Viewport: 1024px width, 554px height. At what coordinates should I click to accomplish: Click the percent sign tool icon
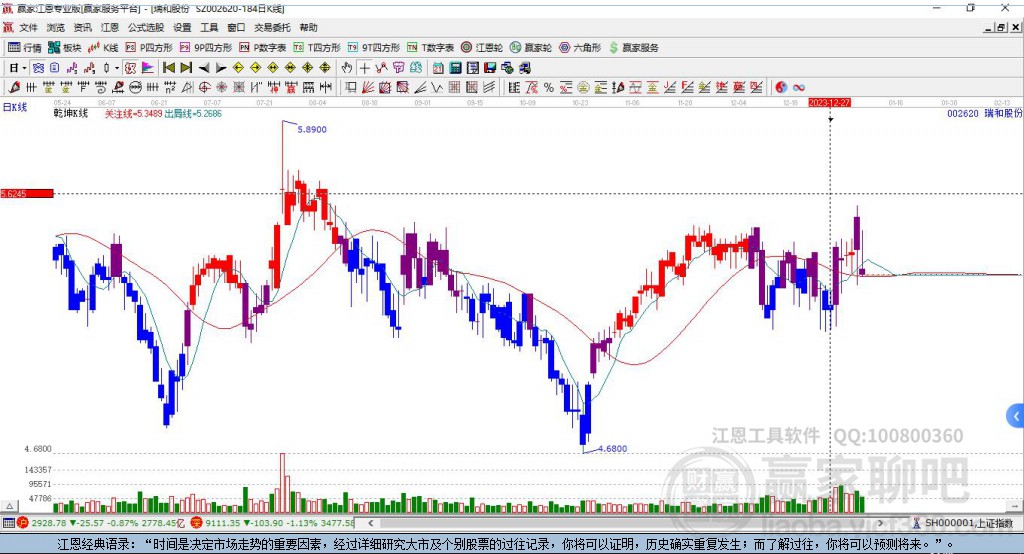click(x=549, y=88)
